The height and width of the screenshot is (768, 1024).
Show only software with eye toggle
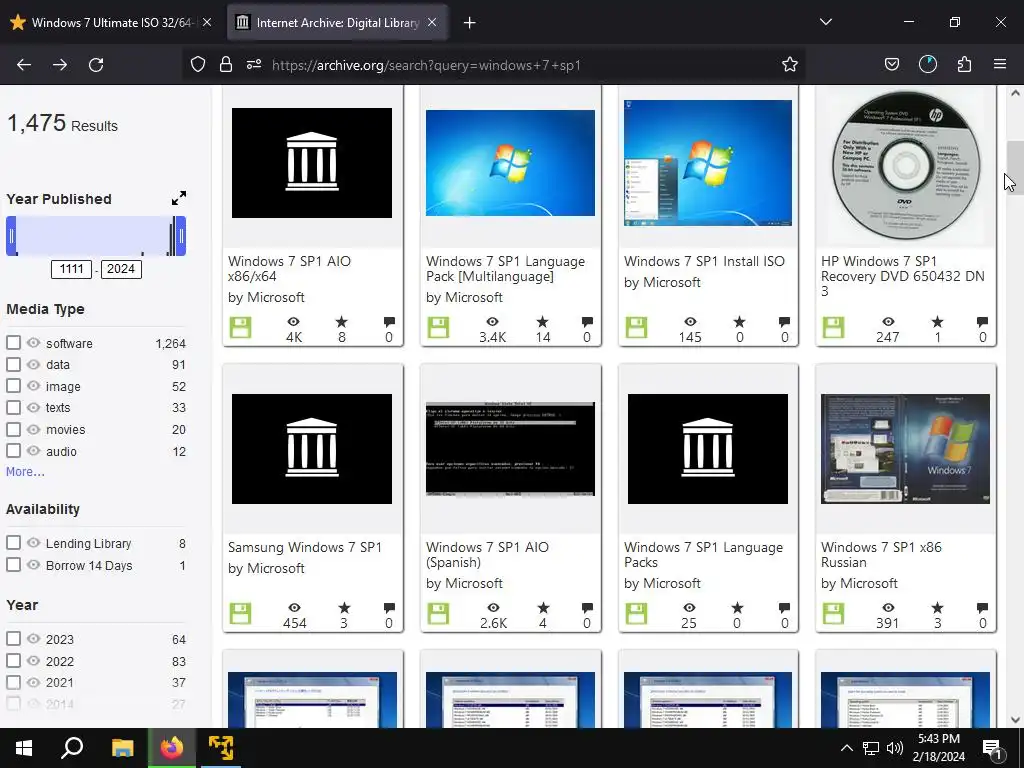(33, 342)
